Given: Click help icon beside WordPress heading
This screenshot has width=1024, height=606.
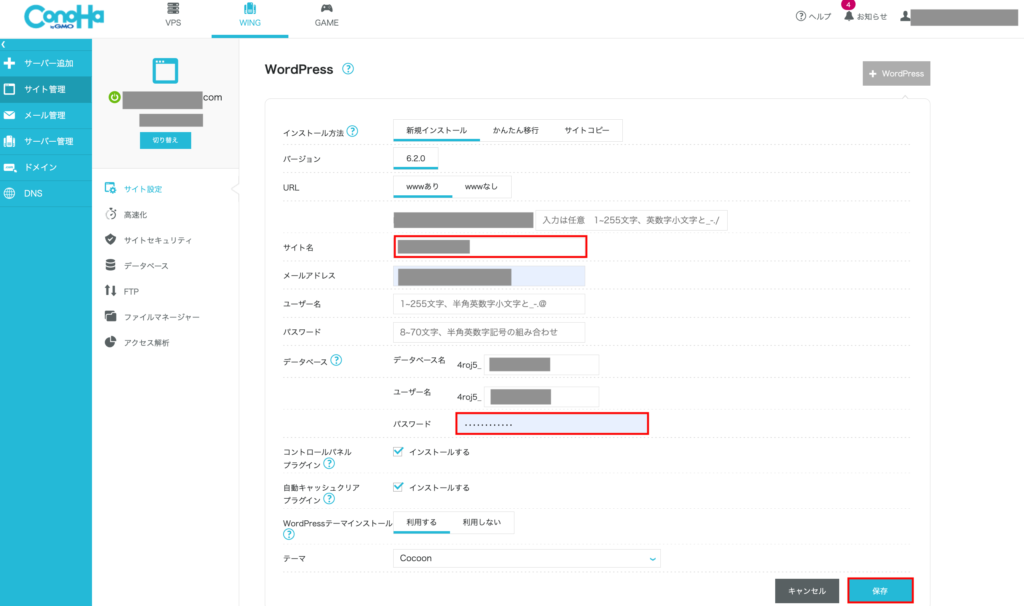Looking at the screenshot, I should click(x=348, y=69).
